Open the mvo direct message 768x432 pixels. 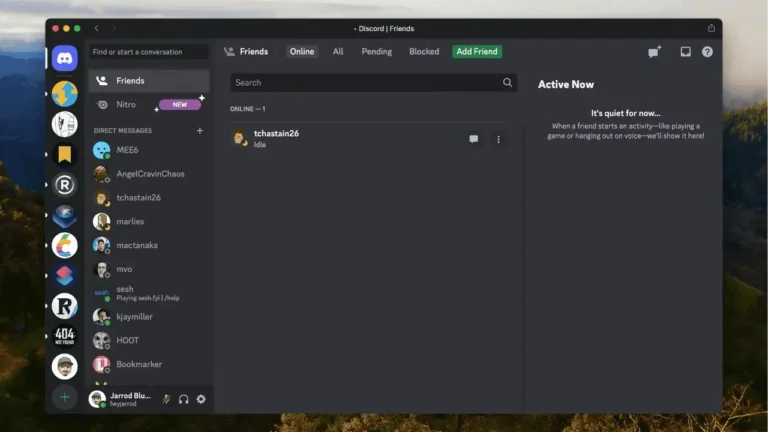pos(149,269)
